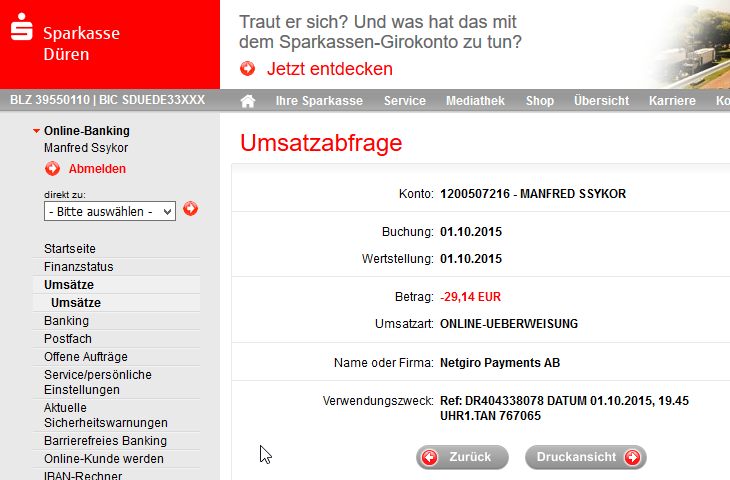Select Postfach from the sidebar
The image size is (730, 480).
coord(67,339)
